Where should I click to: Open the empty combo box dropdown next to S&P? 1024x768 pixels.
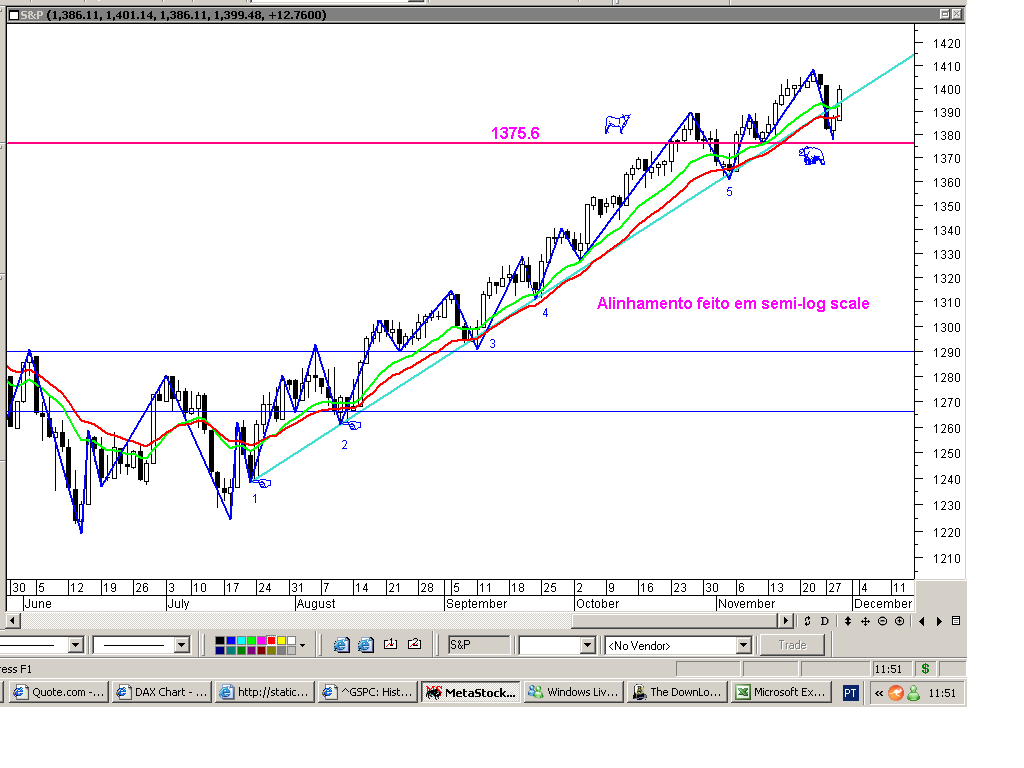tap(587, 645)
